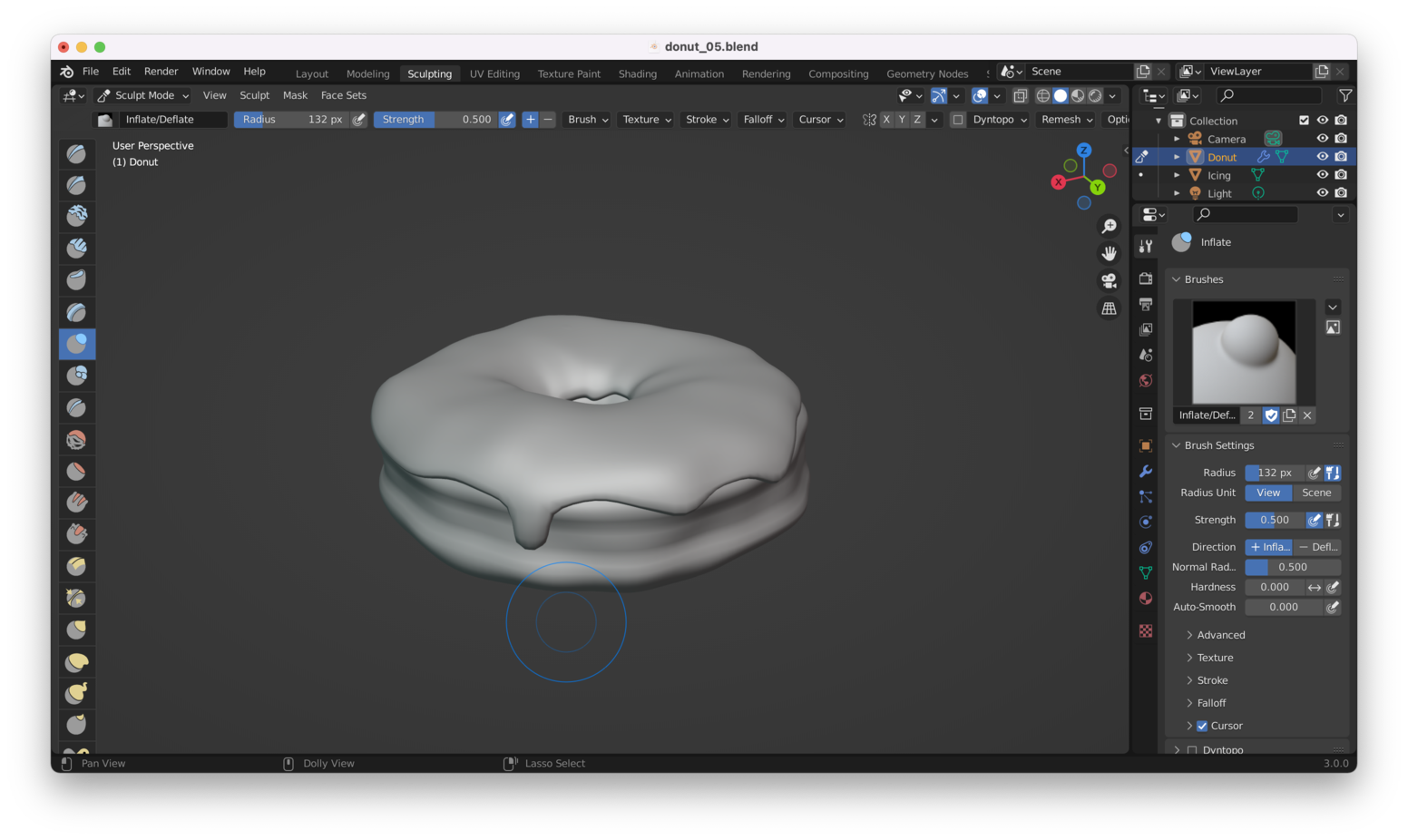The height and width of the screenshot is (840, 1408).
Task: Click the Strength value field in Brush Settings
Action: [x=1273, y=519]
